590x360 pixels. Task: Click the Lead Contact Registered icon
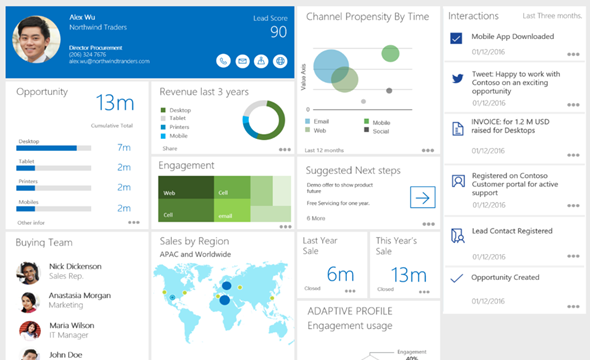click(x=458, y=236)
